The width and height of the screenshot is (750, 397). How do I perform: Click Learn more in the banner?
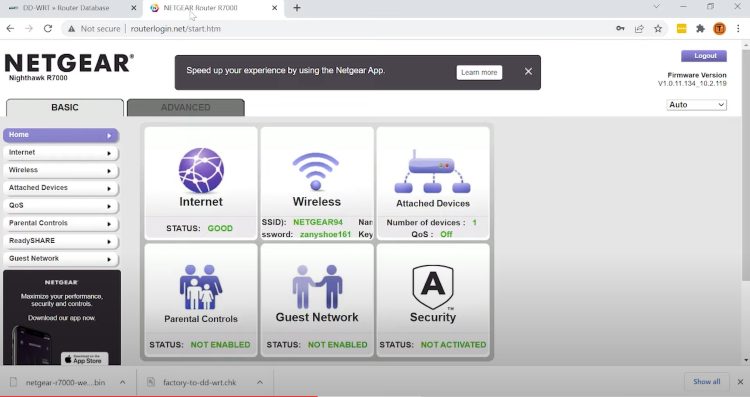coord(479,72)
